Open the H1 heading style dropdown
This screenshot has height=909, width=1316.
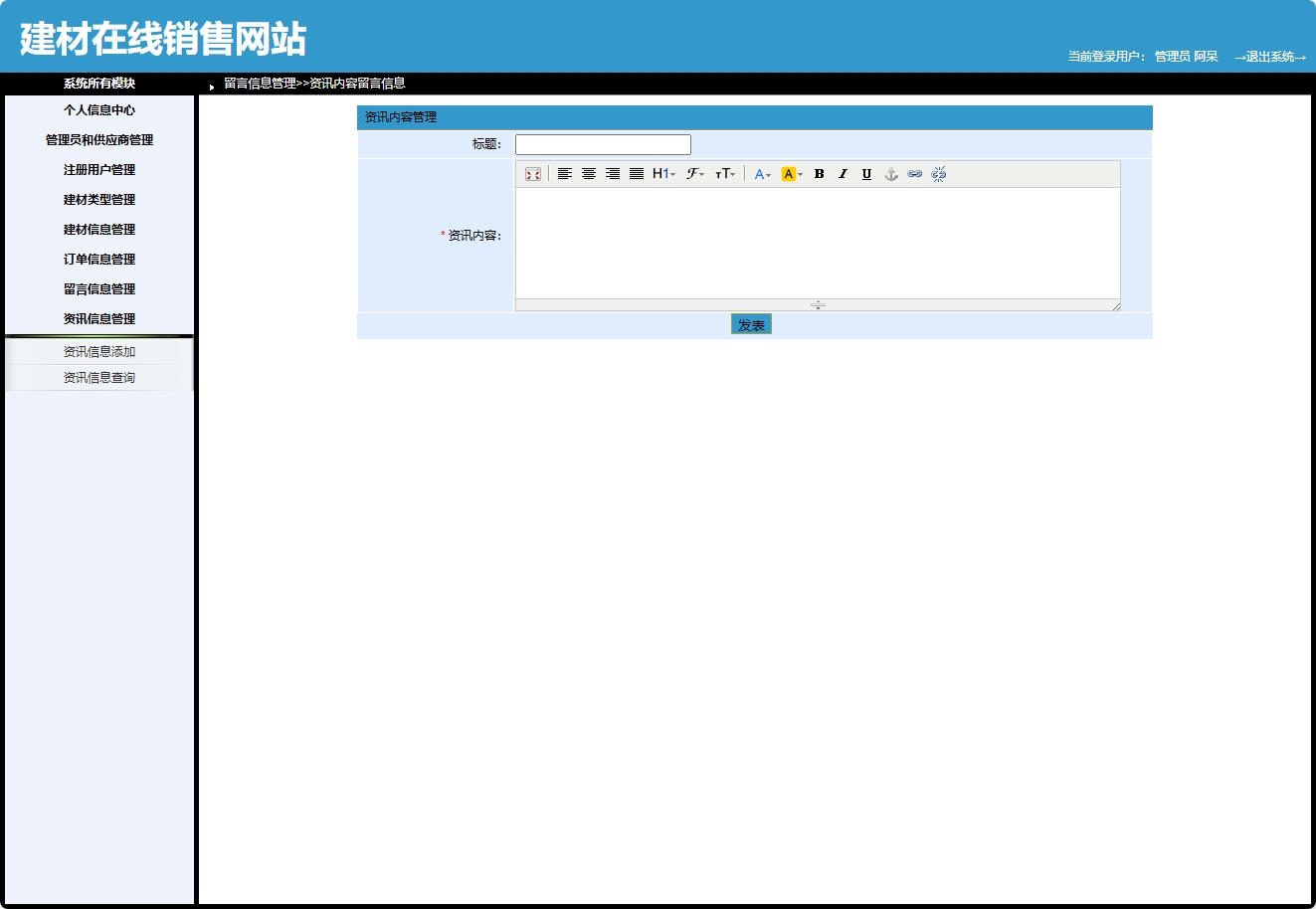(662, 174)
